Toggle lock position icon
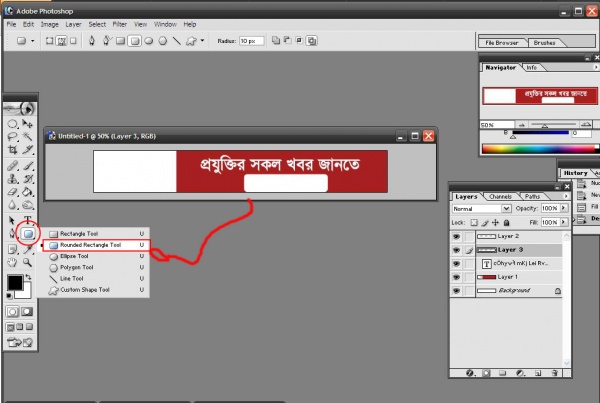This screenshot has width=600, height=403. pos(496,222)
